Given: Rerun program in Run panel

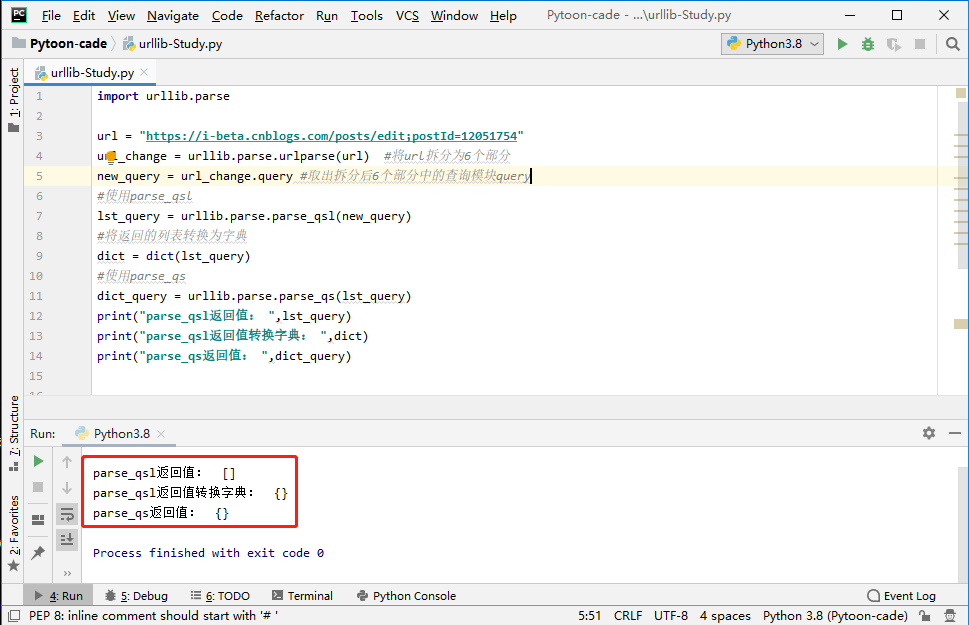Looking at the screenshot, I should tap(38, 461).
